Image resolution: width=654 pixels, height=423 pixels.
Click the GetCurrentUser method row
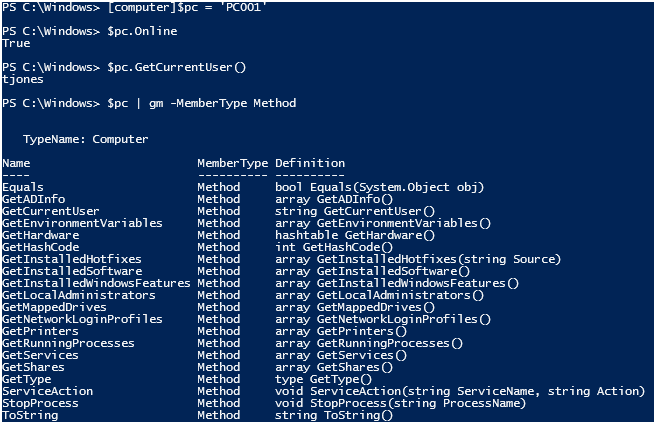(x=50, y=211)
